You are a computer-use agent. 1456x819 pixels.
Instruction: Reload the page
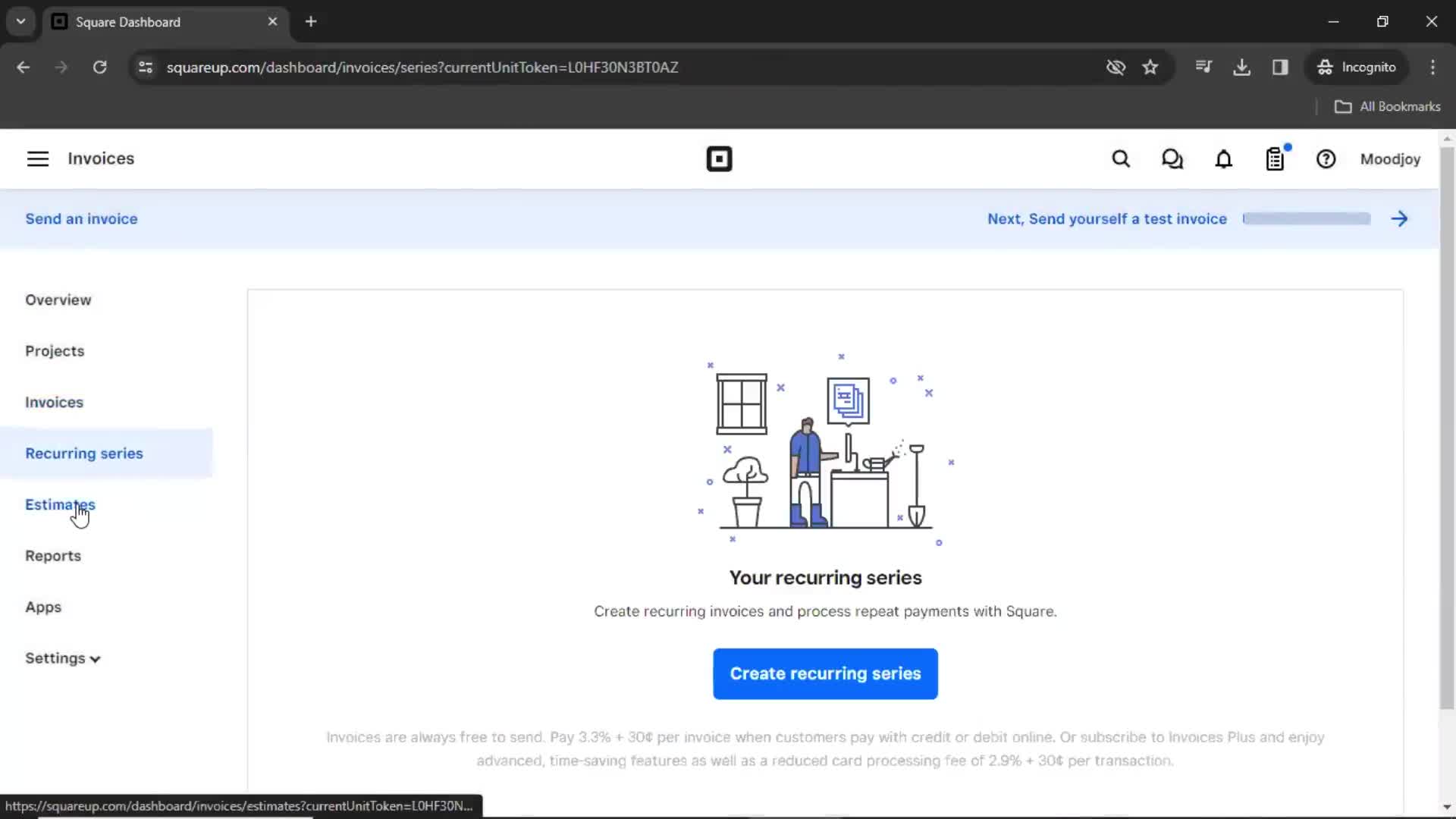[99, 67]
